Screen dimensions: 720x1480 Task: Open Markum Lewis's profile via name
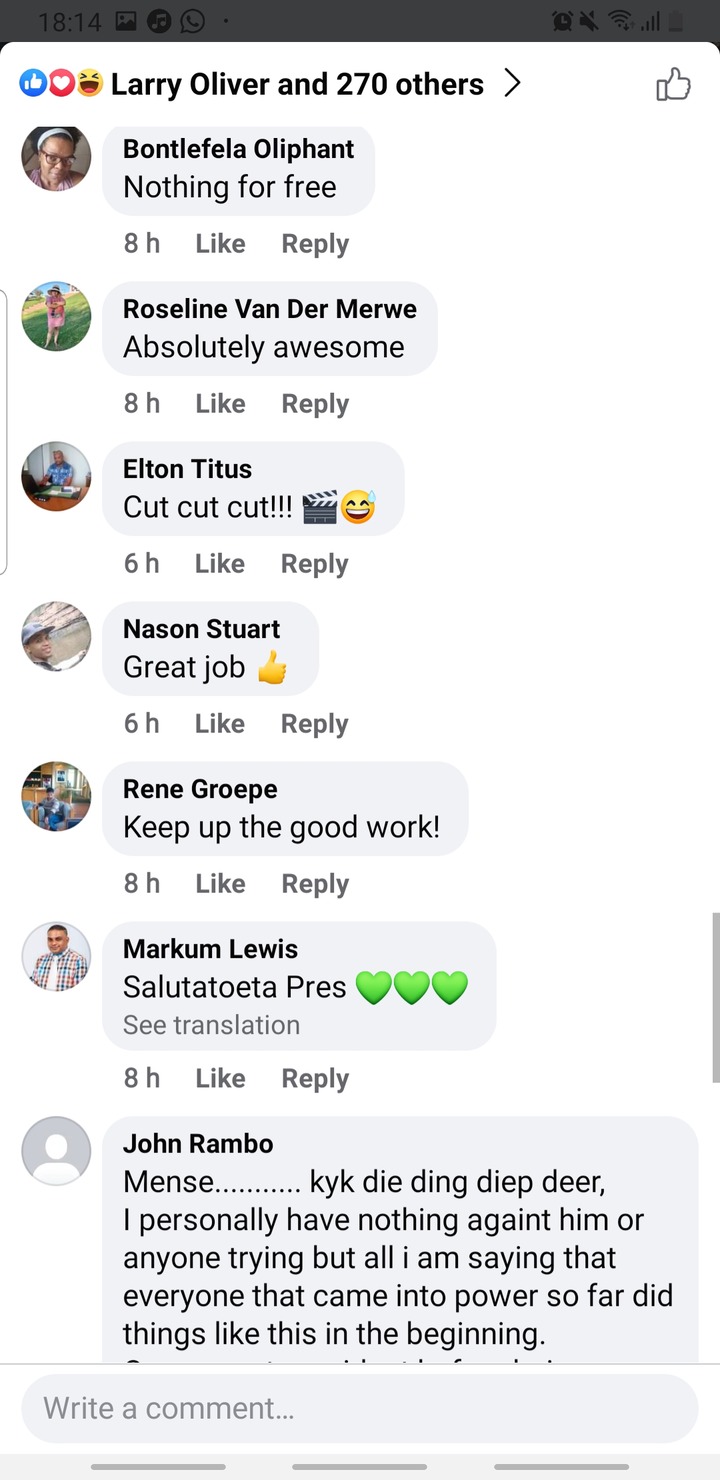click(x=210, y=948)
